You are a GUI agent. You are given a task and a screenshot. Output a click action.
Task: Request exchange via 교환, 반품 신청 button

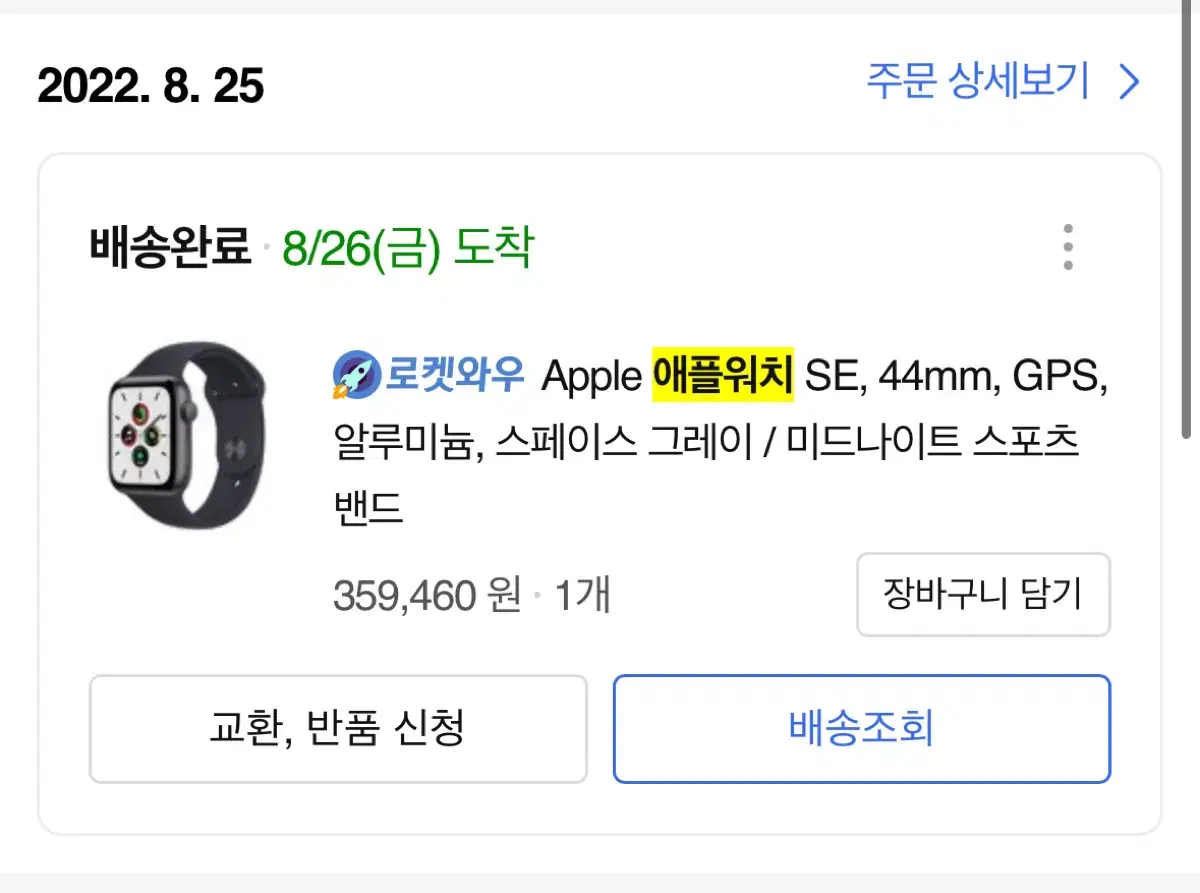tap(337, 728)
